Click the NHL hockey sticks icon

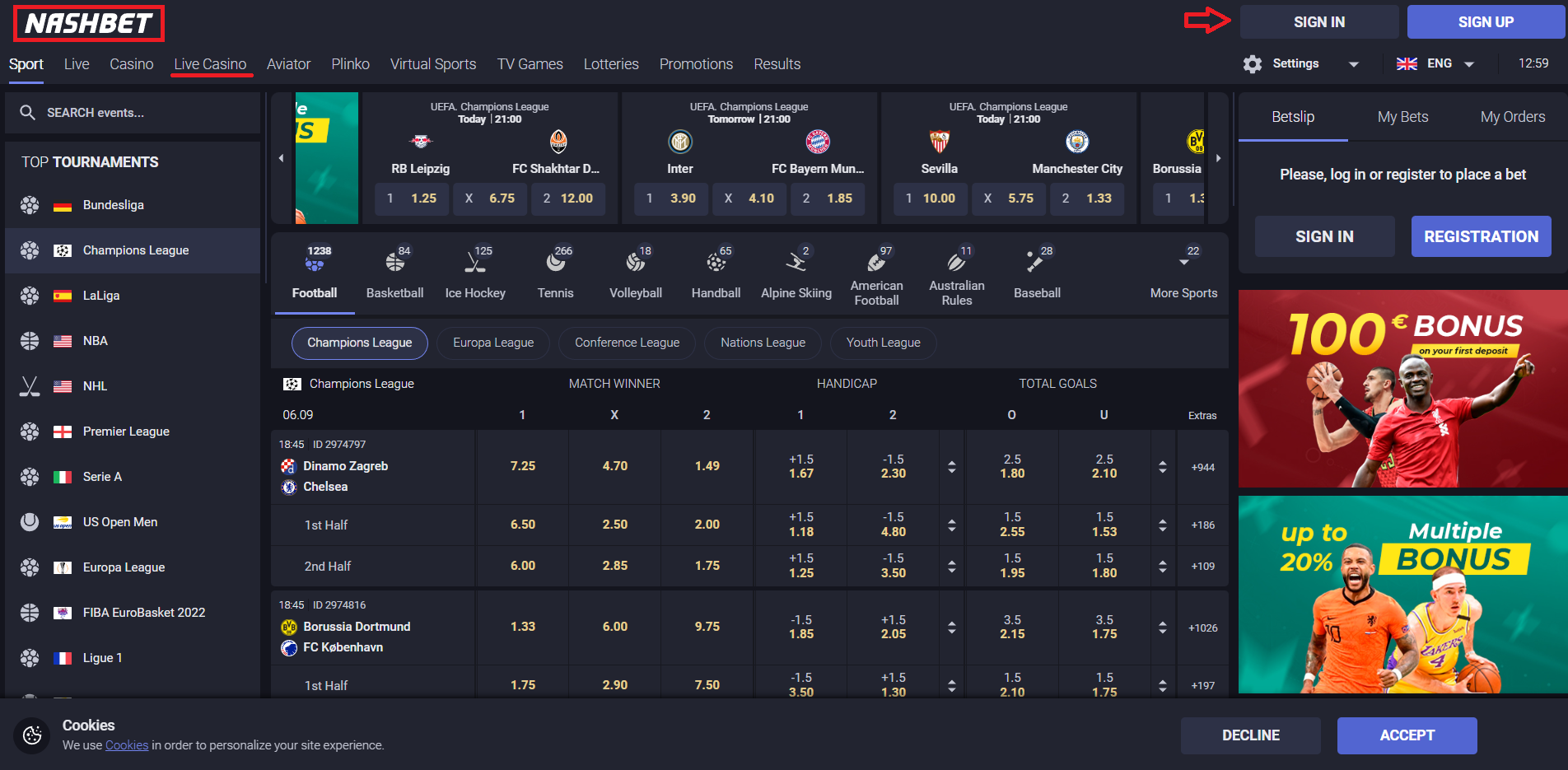click(x=30, y=386)
